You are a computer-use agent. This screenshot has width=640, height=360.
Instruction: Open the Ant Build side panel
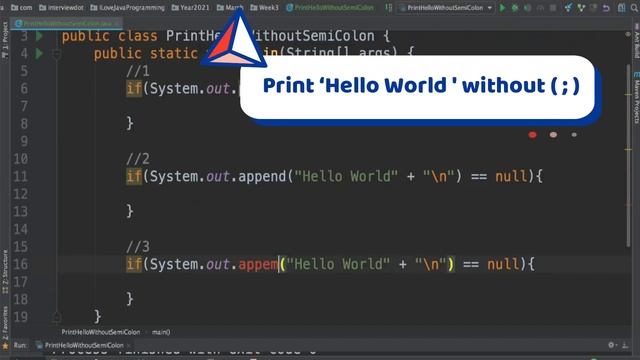point(636,41)
